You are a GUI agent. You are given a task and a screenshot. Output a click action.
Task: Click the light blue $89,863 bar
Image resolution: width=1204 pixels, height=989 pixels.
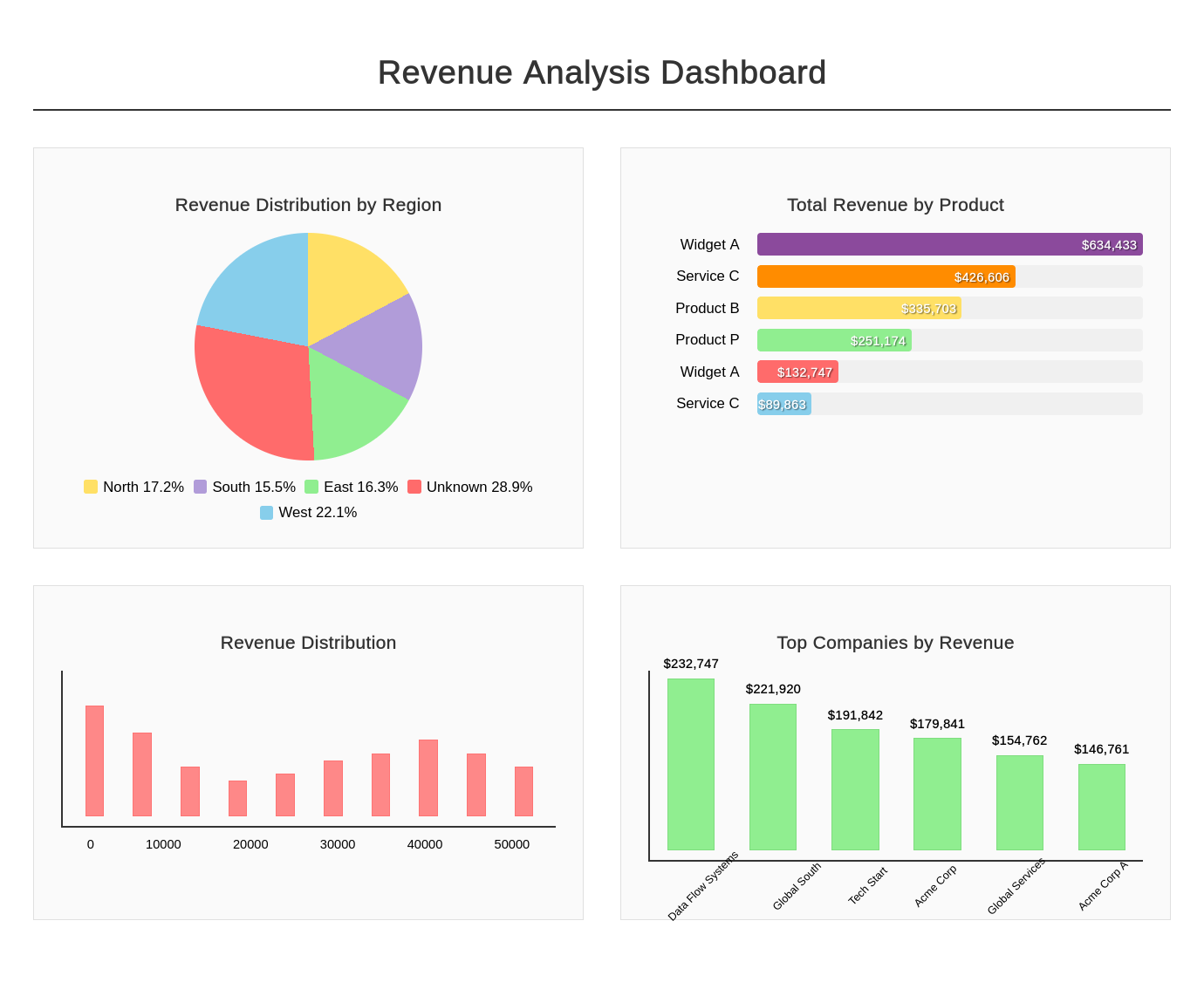783,404
